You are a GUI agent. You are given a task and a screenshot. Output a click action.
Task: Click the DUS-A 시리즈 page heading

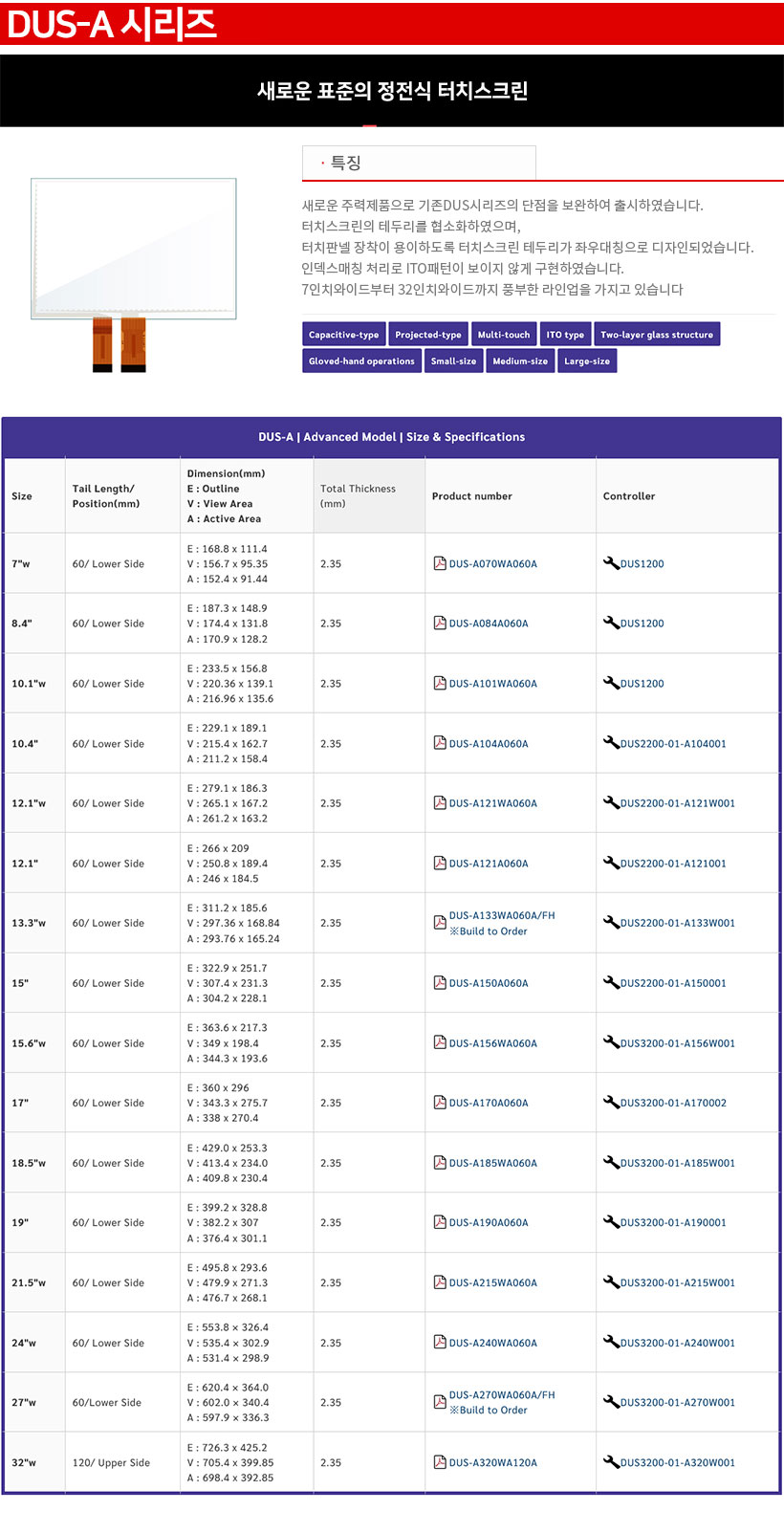point(112,24)
